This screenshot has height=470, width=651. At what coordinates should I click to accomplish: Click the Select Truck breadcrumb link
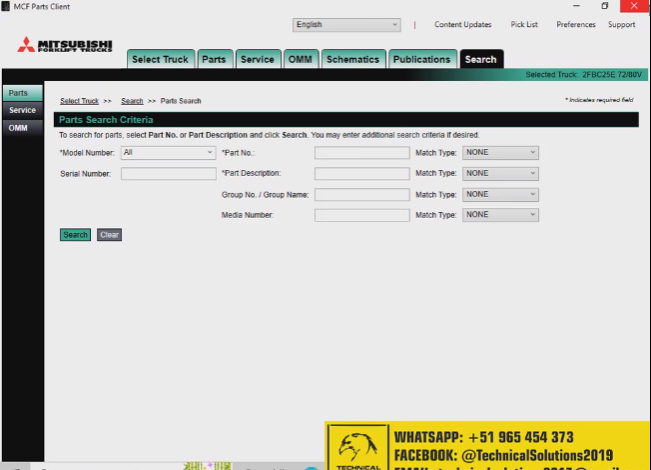pyautogui.click(x=79, y=101)
